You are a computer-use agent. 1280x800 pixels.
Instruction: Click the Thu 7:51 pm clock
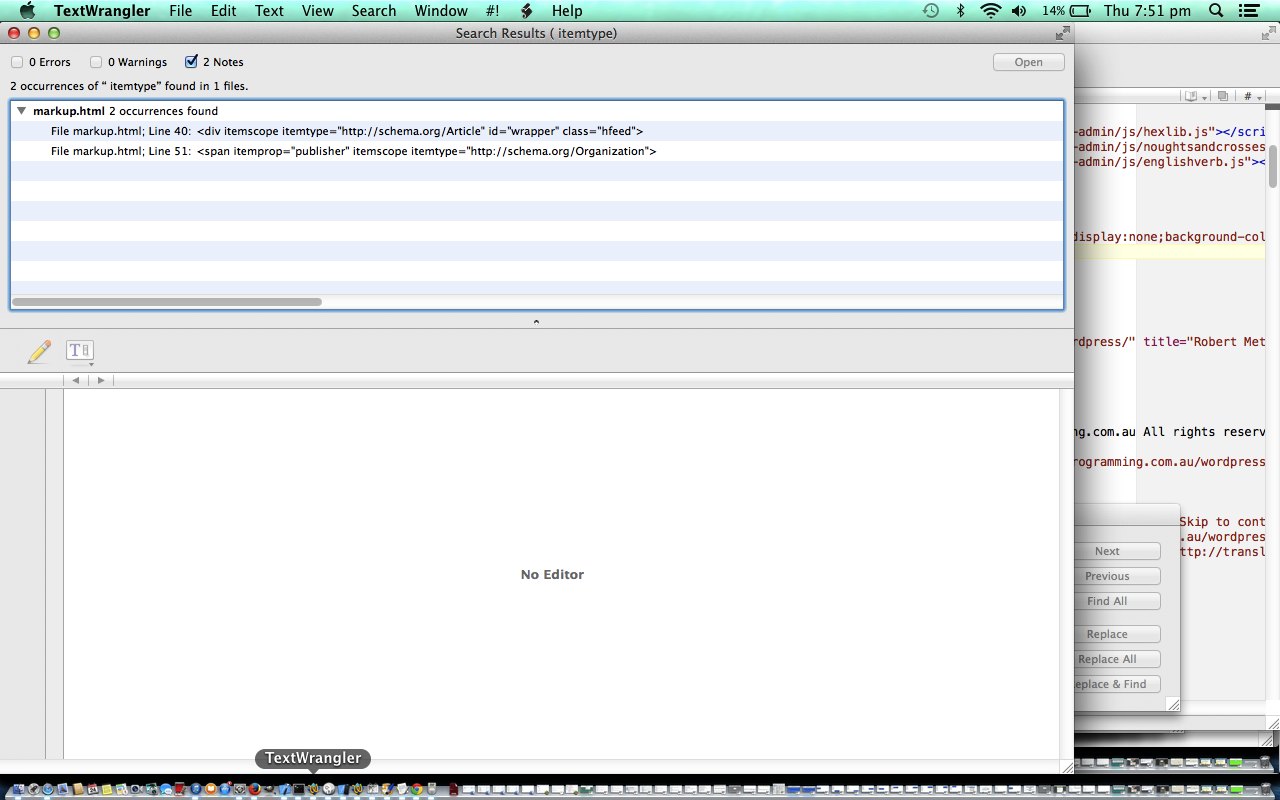(1147, 11)
